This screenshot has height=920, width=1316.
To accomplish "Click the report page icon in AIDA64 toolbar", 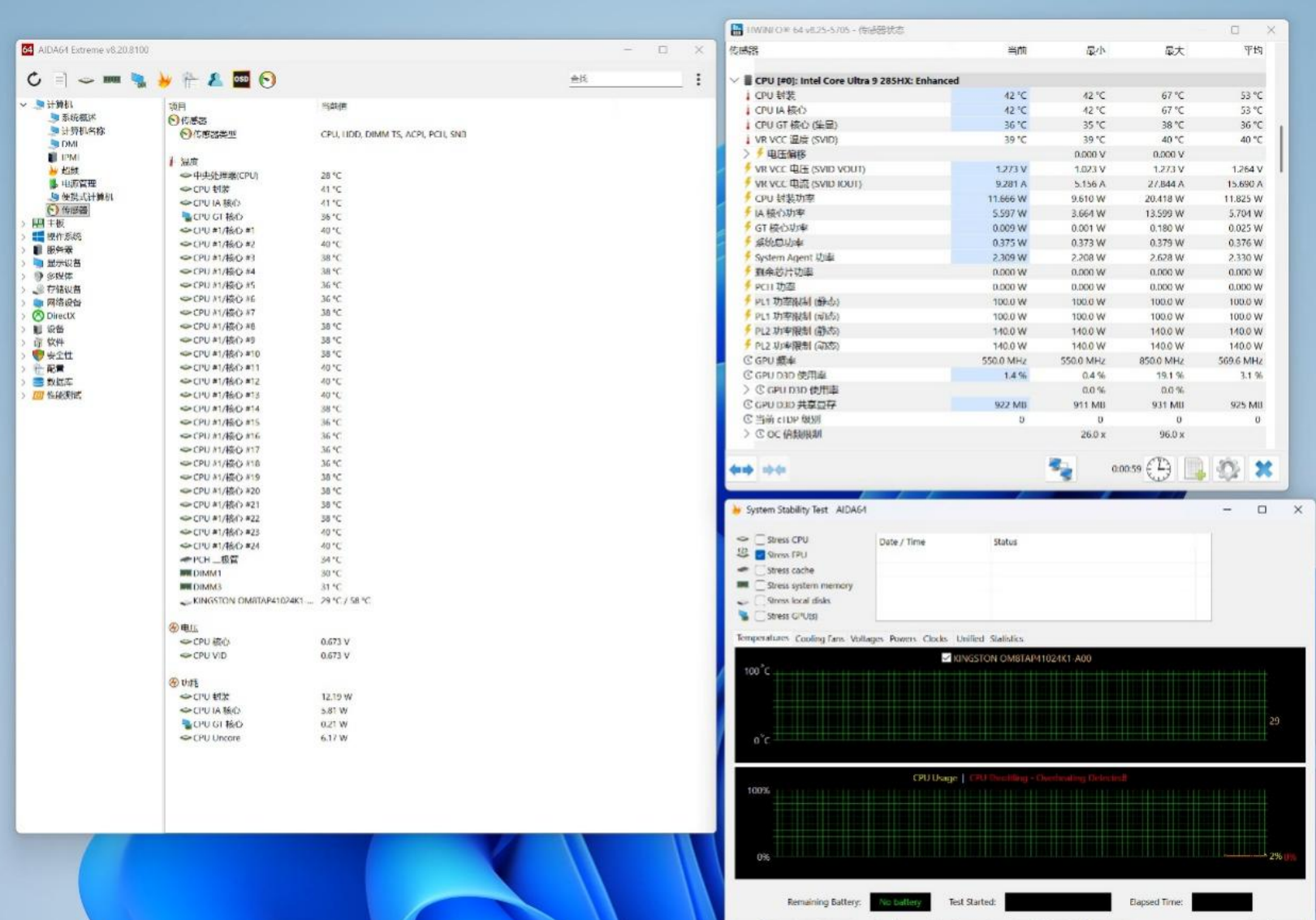I will pos(60,79).
